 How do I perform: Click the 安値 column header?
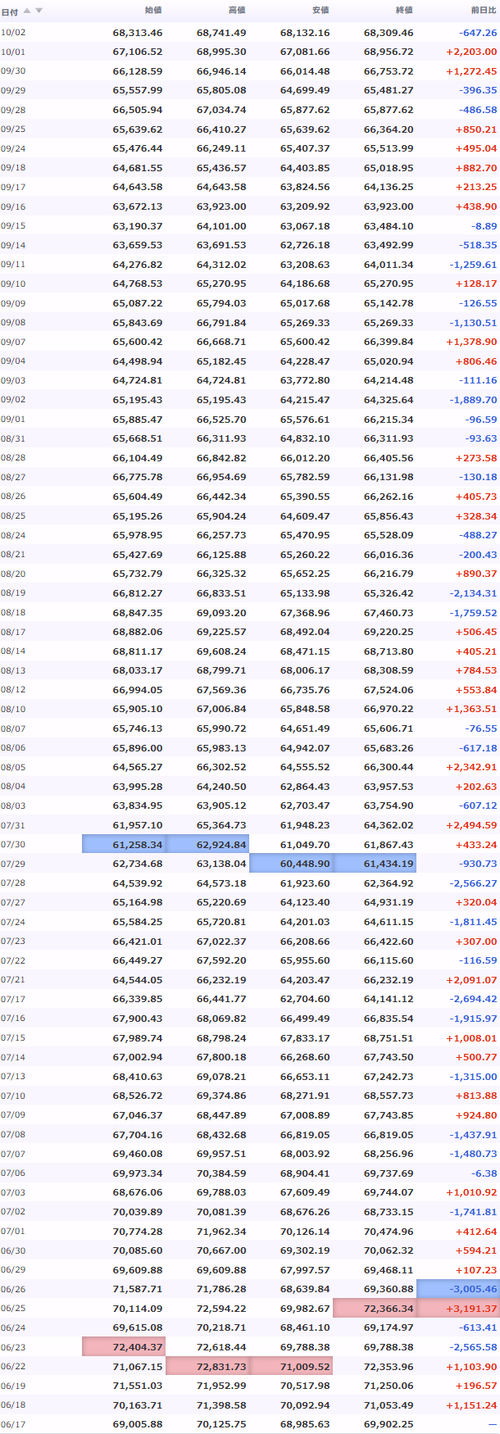click(321, 10)
